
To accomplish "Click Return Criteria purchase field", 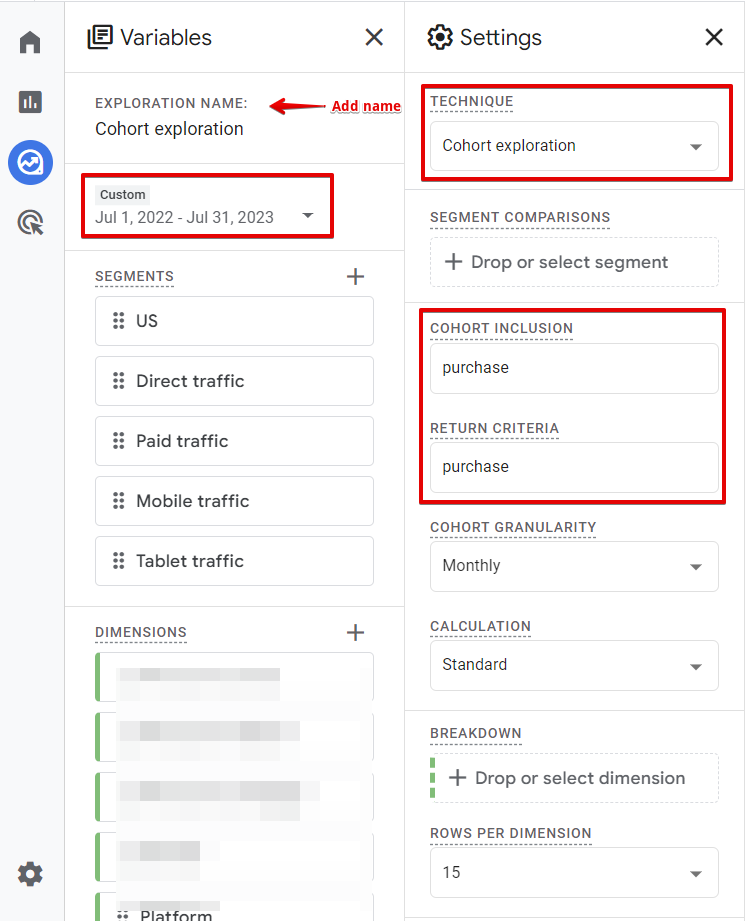I will [574, 468].
